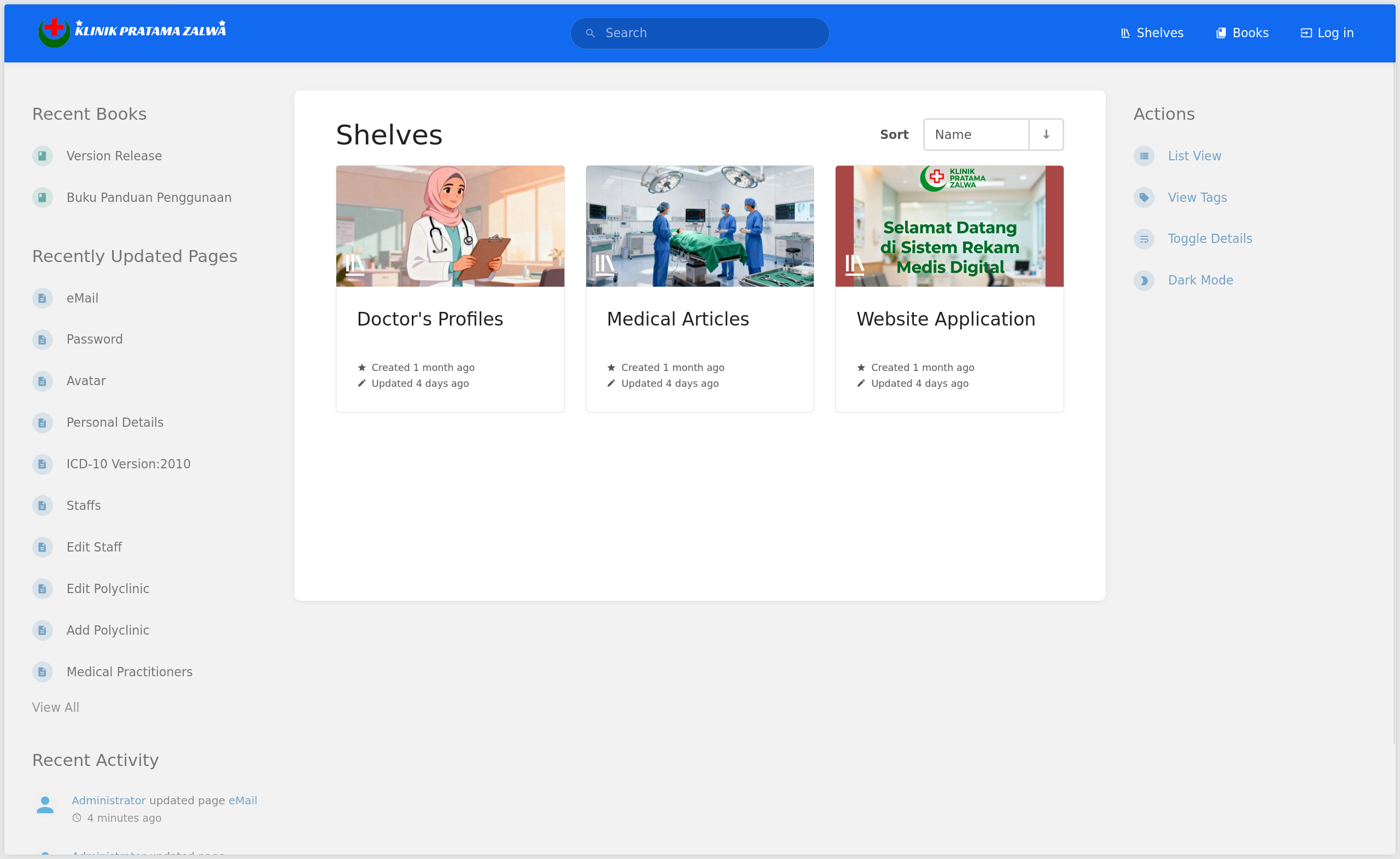
Task: Click the eMail page icon in sidebar
Action: coord(42,298)
